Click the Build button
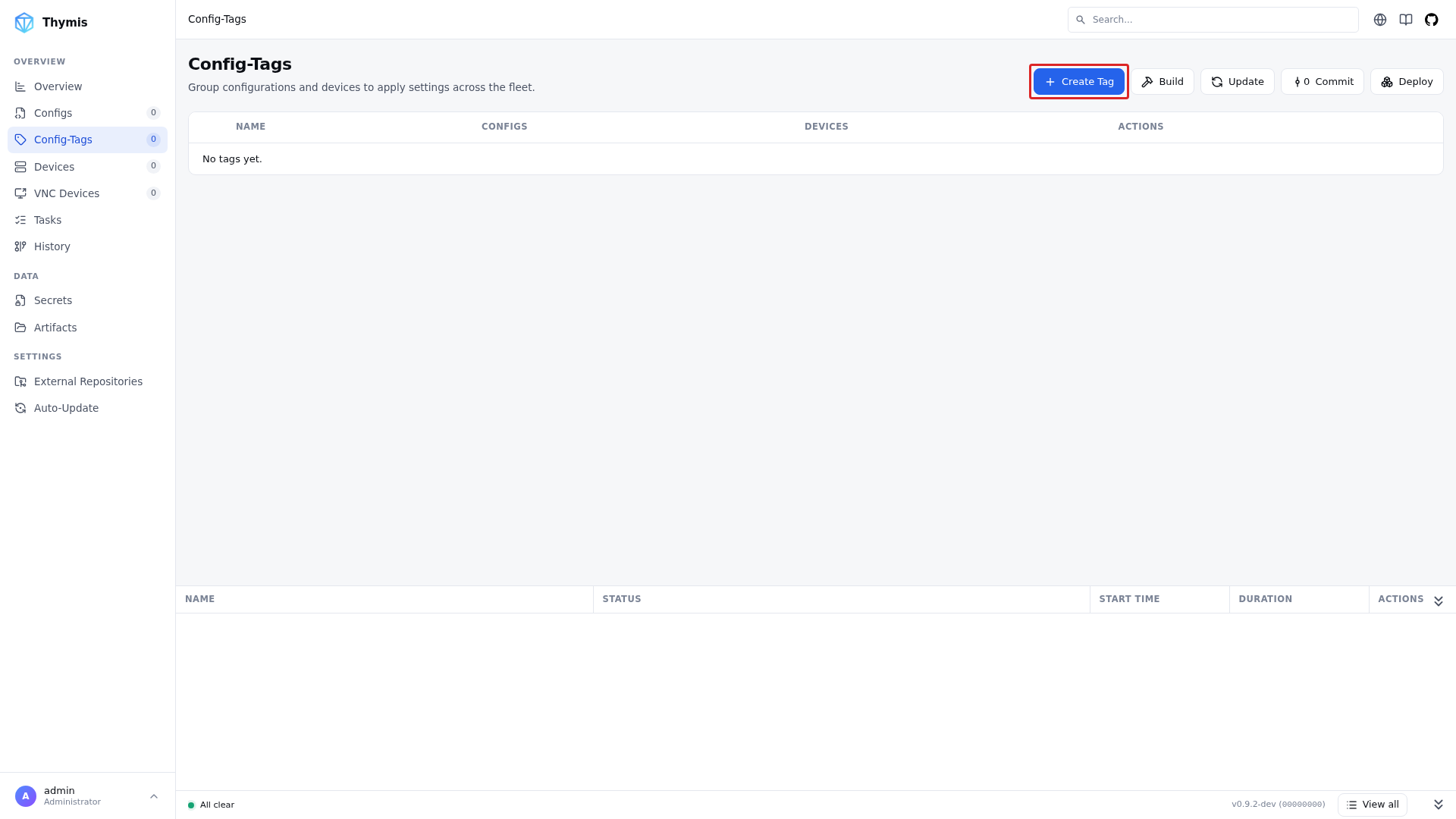The width and height of the screenshot is (1456, 819). [1163, 82]
